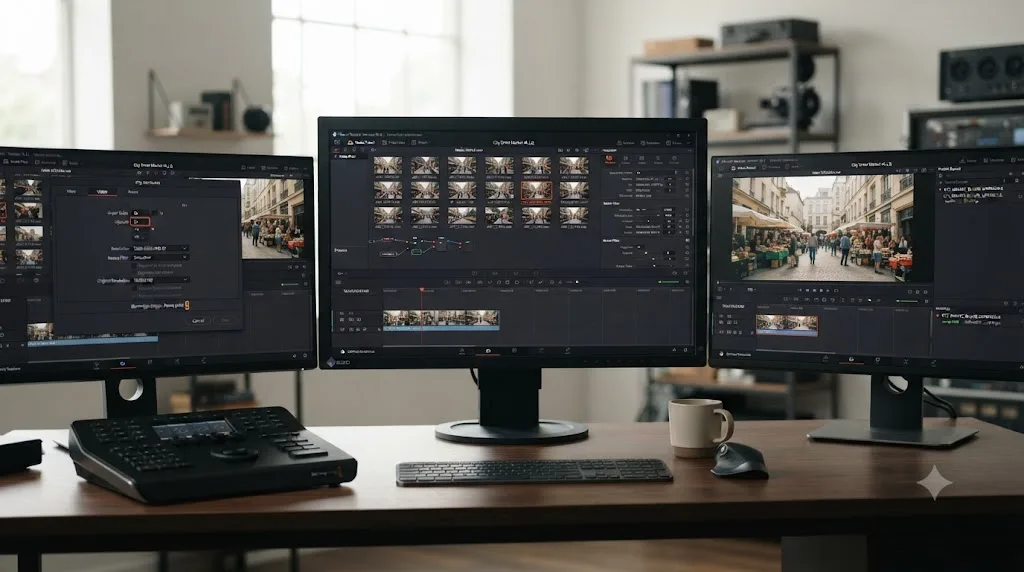Click the timeline clip thumbnail on left monitor
Viewport: 1024px width, 572px height.
click(x=40, y=332)
